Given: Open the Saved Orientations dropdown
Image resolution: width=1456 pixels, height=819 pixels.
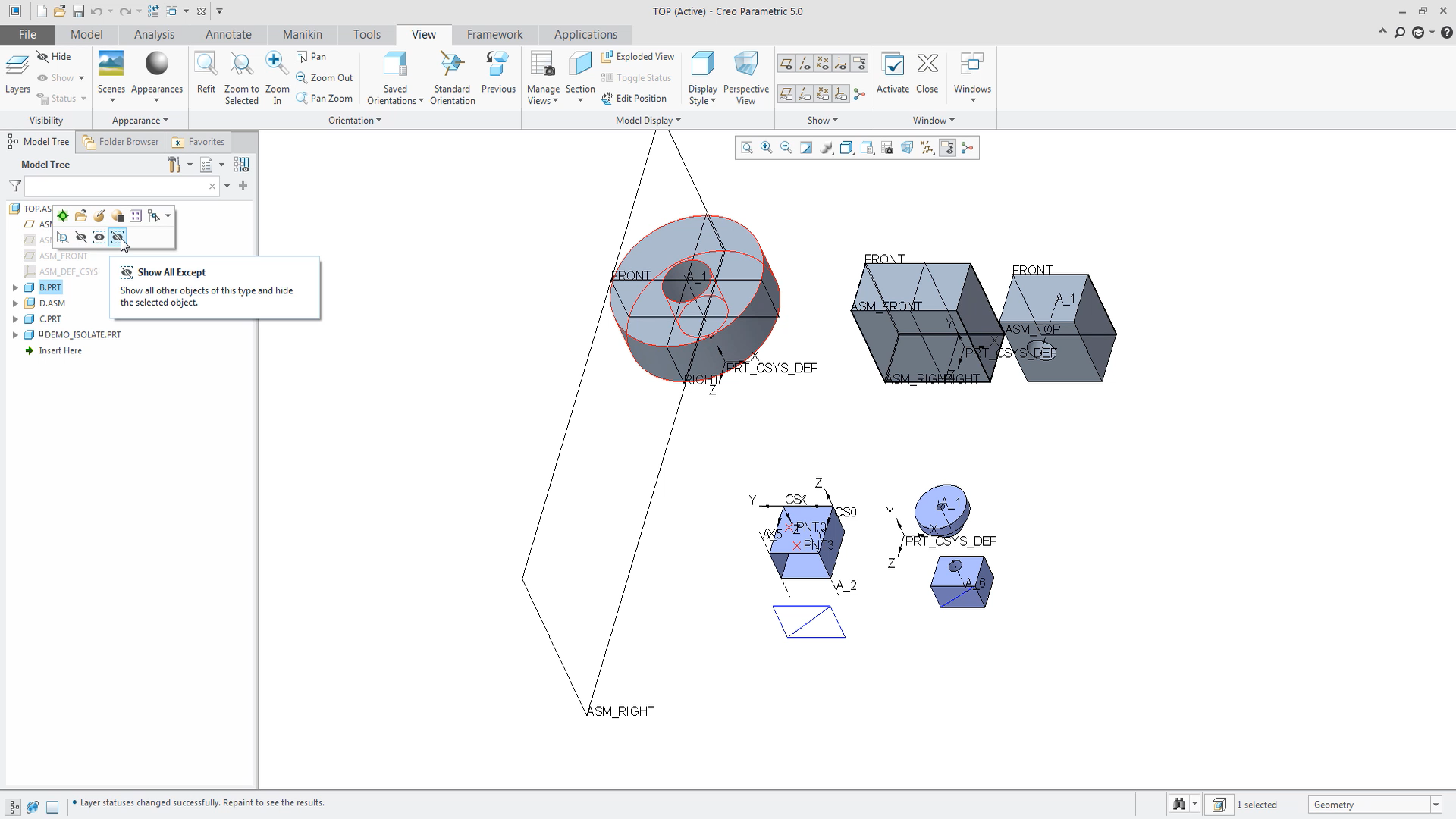Looking at the screenshot, I should 395,95.
